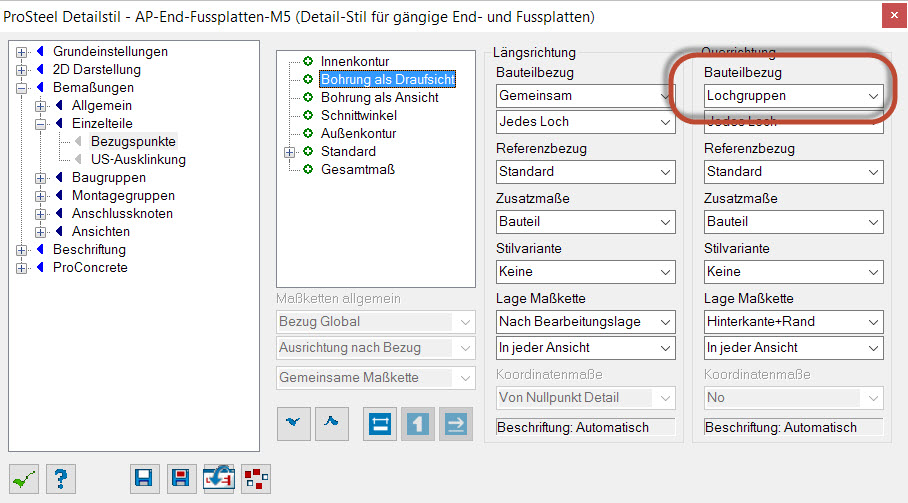Open the Gemeinsame Maßkette dropdown

(376, 378)
